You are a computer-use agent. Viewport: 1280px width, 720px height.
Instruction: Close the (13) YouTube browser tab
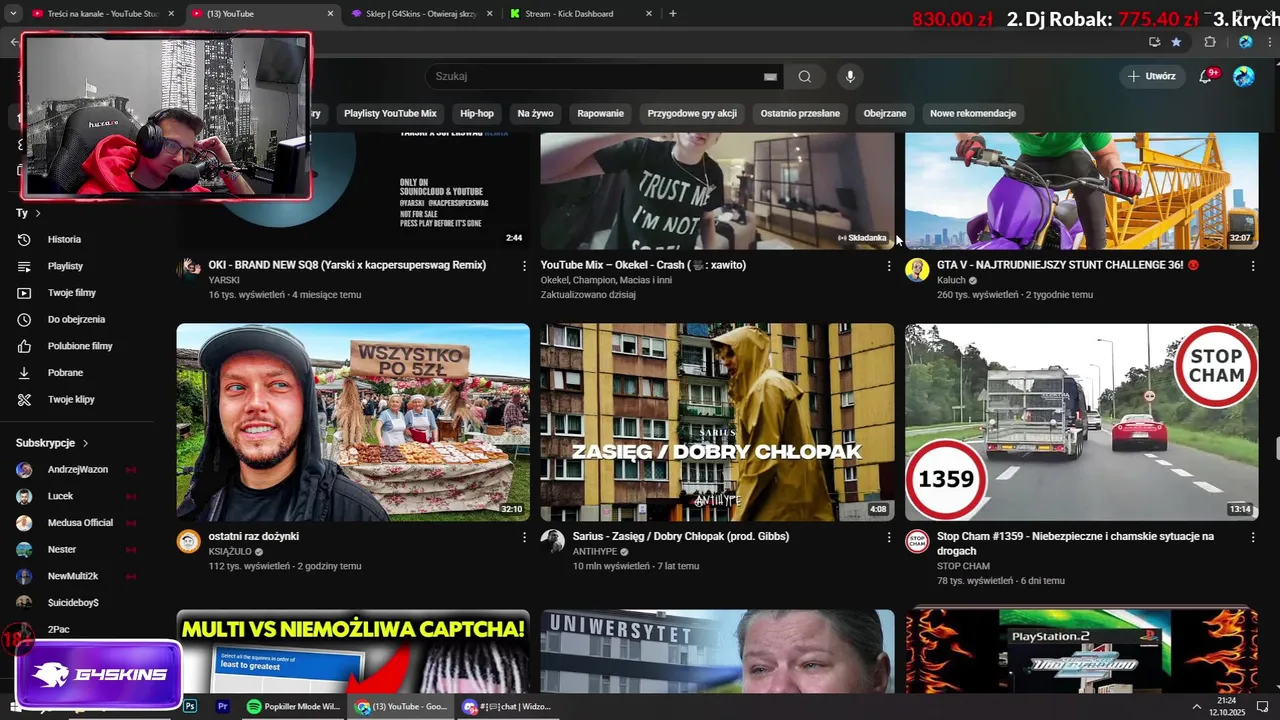331,14
